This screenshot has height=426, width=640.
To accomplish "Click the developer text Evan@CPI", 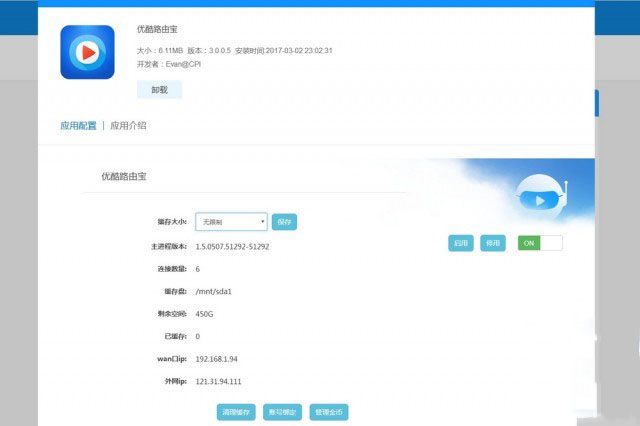I will 183,64.
